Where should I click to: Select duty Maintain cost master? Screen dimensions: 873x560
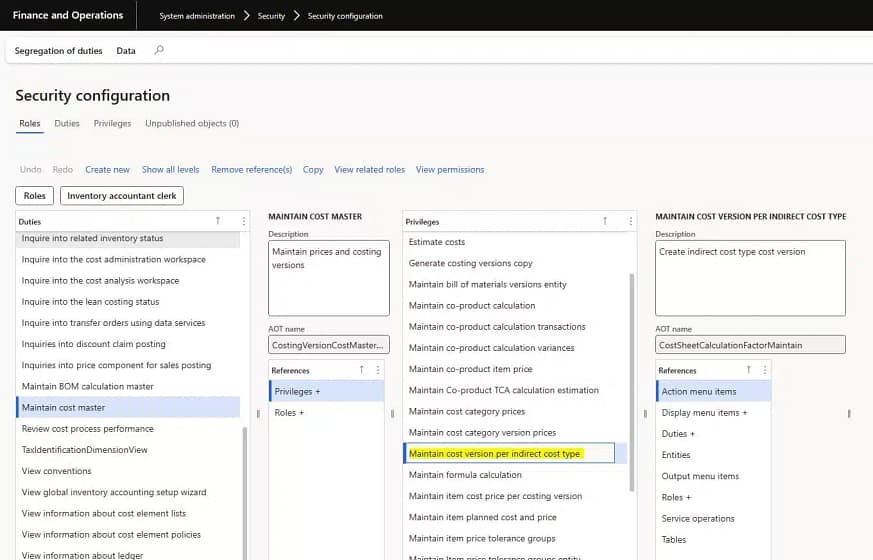pos(128,407)
